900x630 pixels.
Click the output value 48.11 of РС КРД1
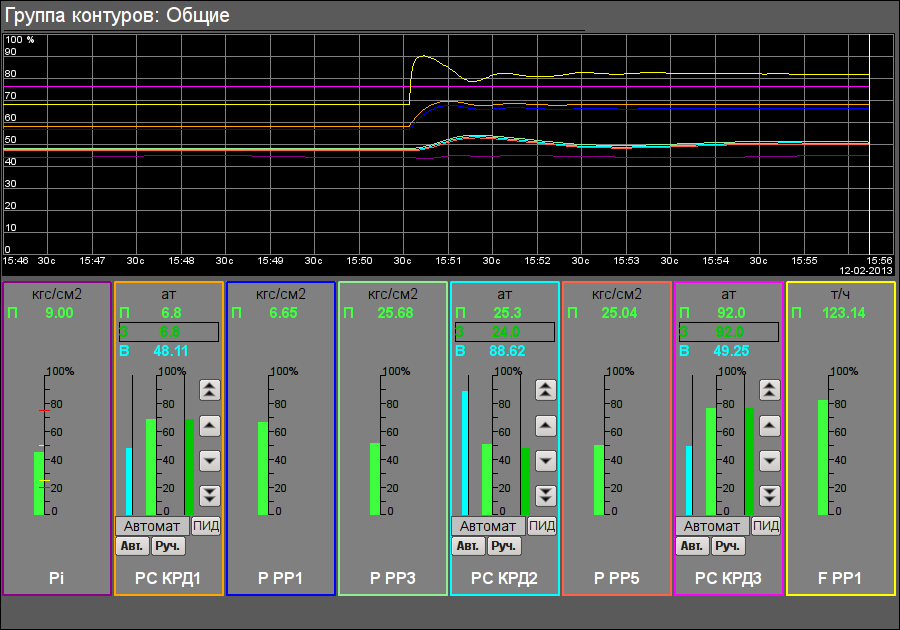pos(170,351)
